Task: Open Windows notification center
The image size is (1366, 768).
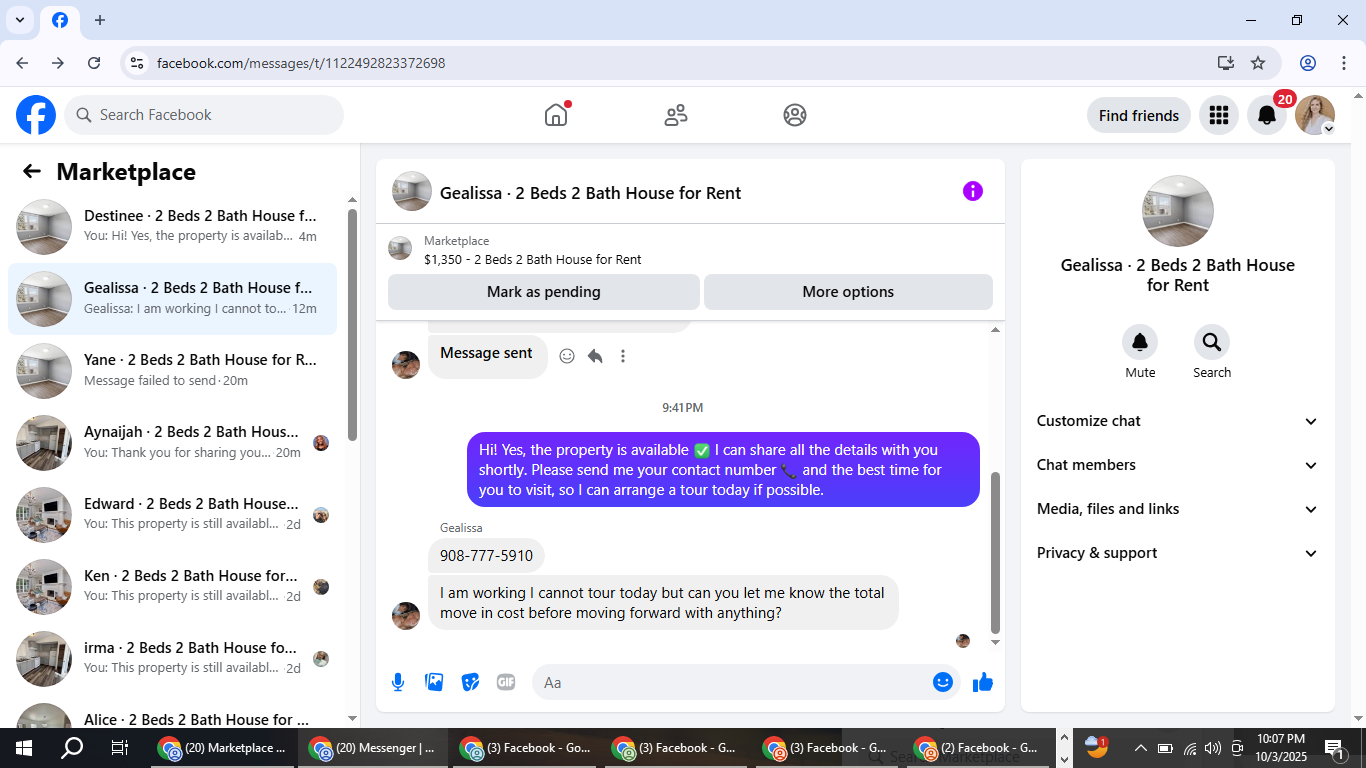Action: pyautogui.click(x=1335, y=748)
